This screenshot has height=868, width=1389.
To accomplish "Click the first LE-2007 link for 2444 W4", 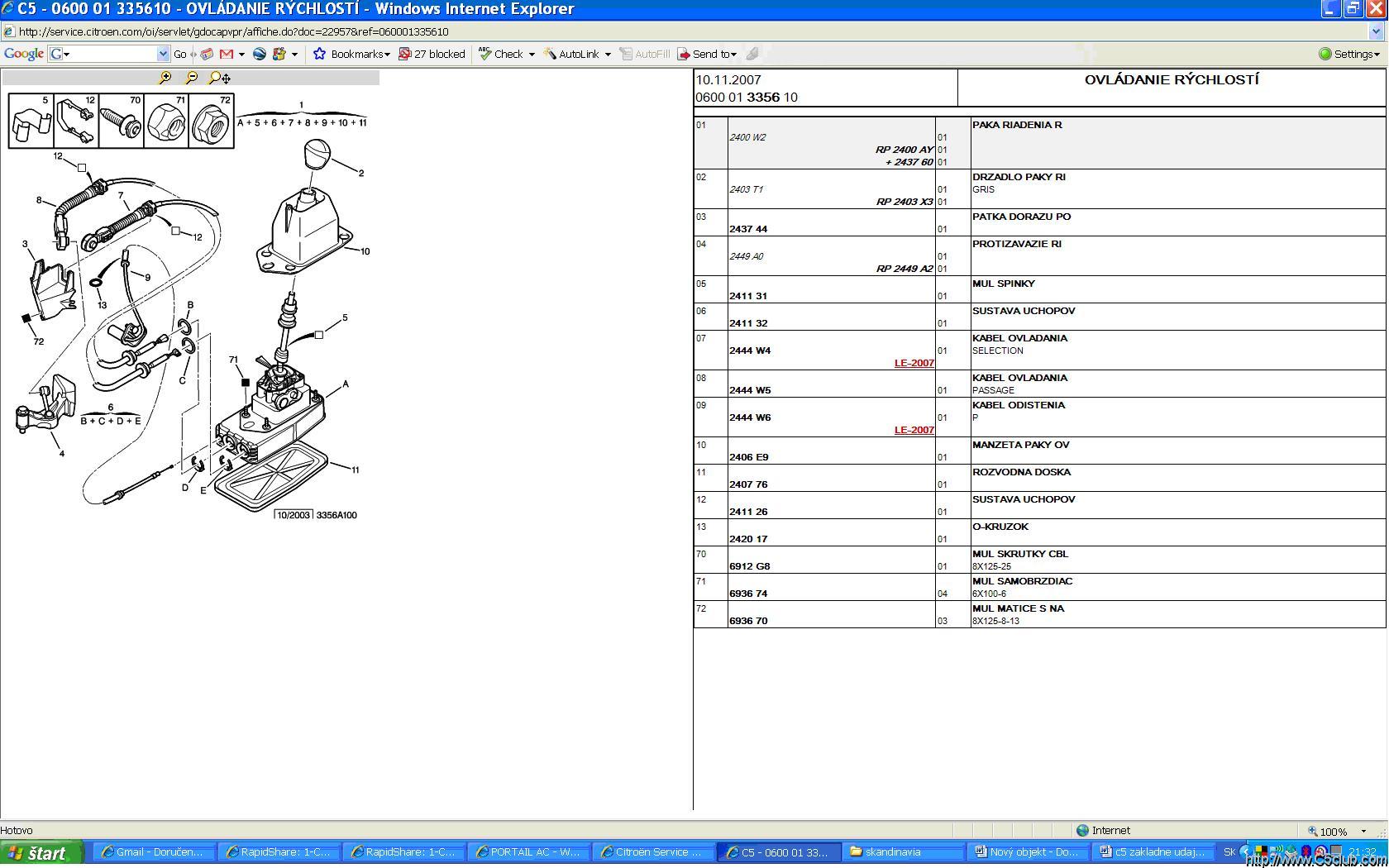I will pos(914,363).
